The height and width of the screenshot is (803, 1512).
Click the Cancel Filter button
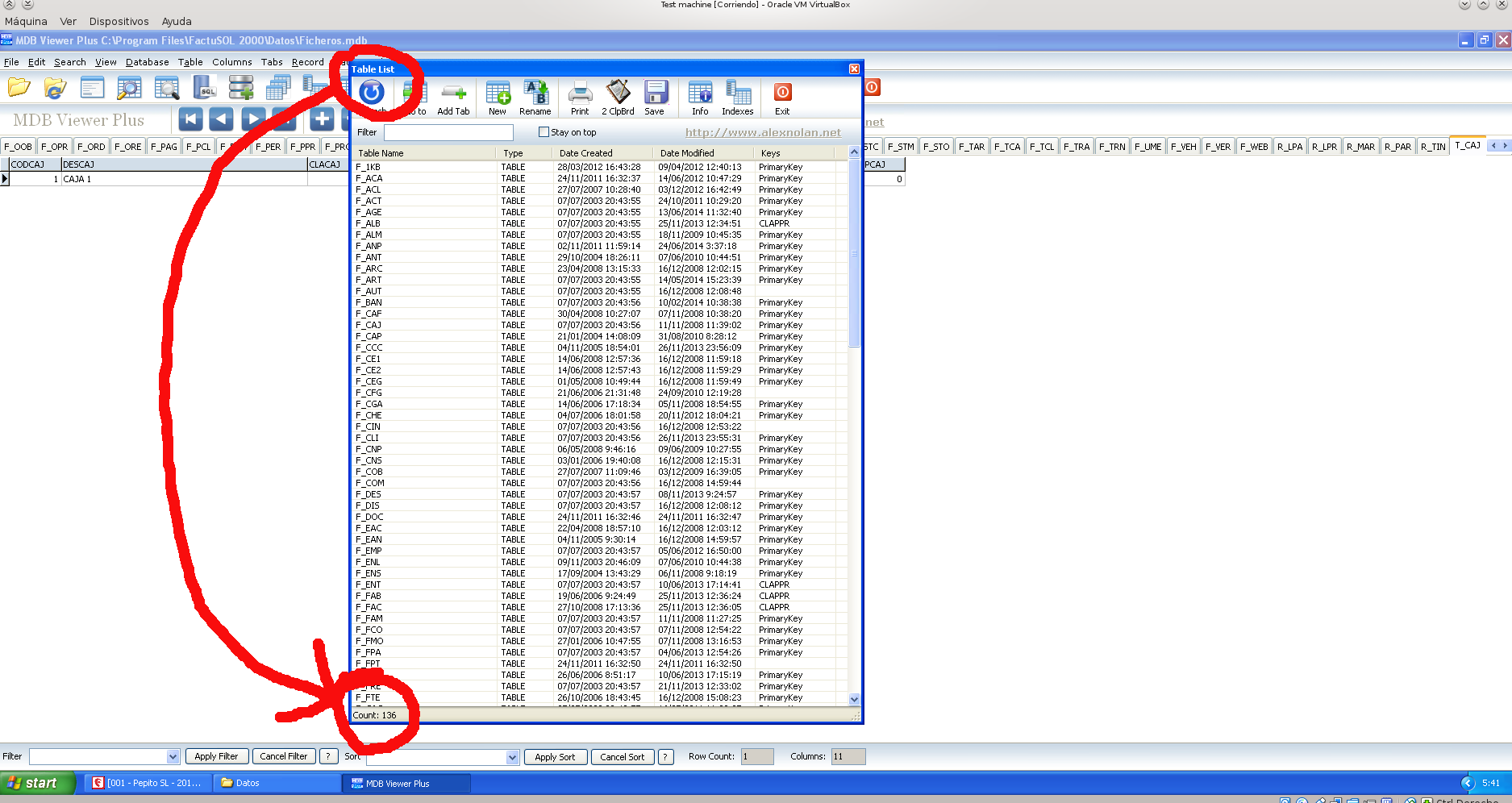pyautogui.click(x=284, y=757)
